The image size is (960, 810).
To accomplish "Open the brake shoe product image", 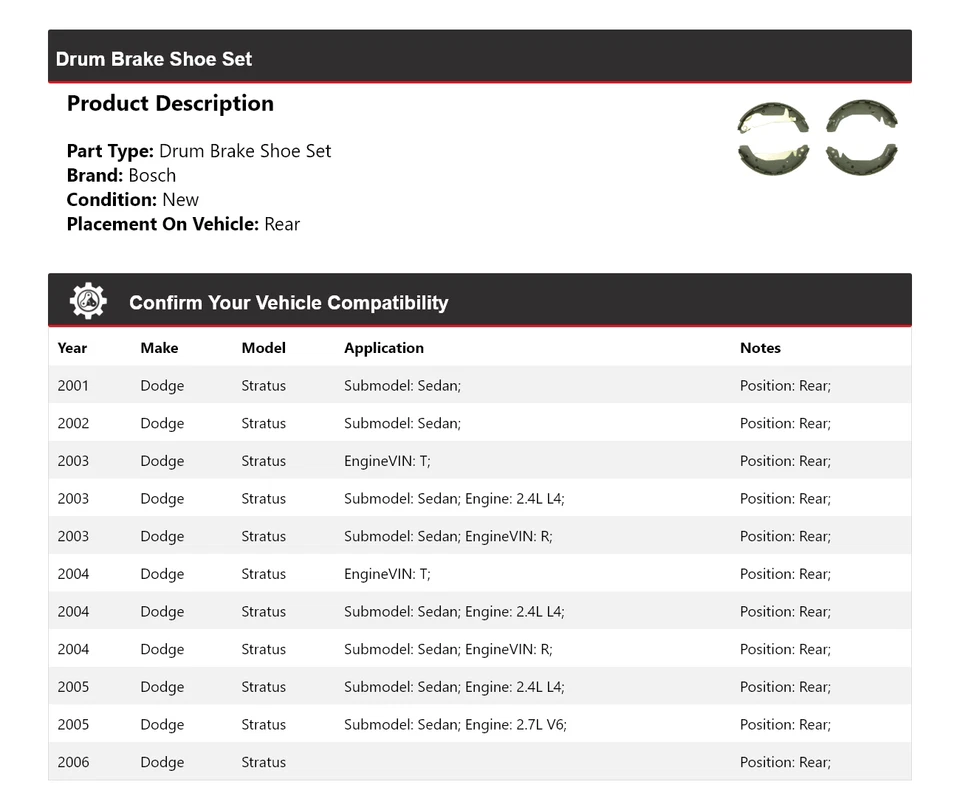I will click(817, 137).
